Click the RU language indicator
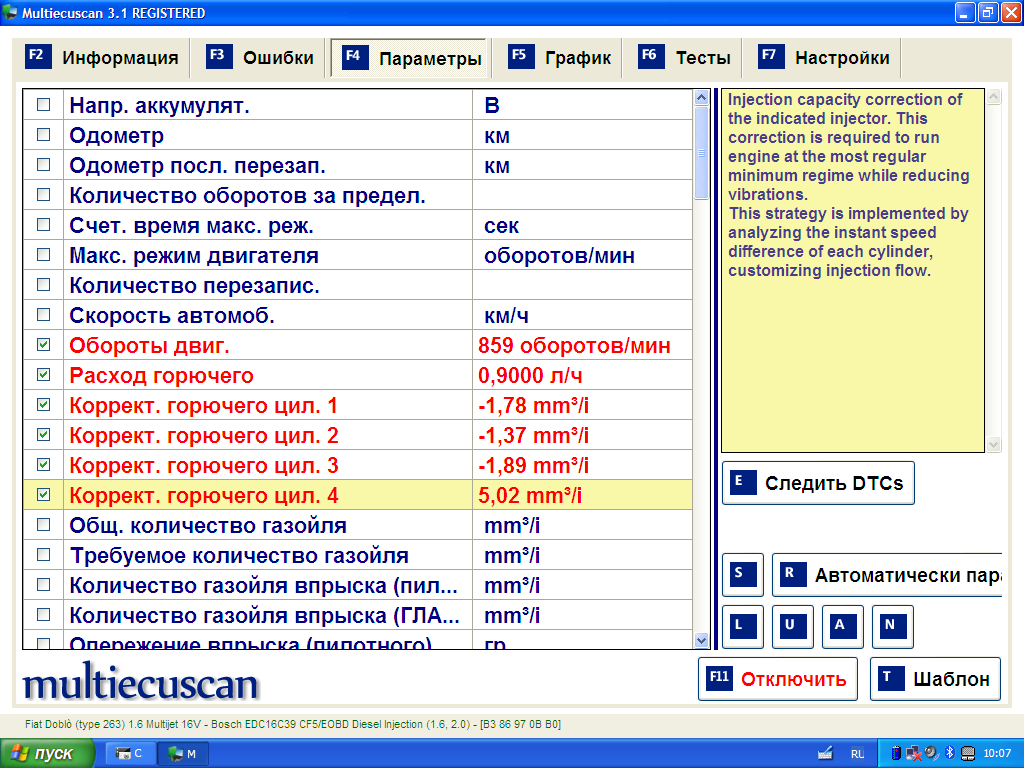Viewport: 1024px width, 768px height. [x=857, y=754]
